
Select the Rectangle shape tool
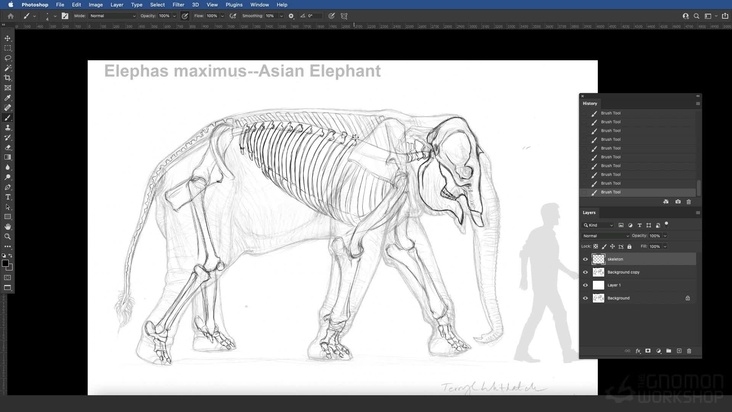coord(7,217)
